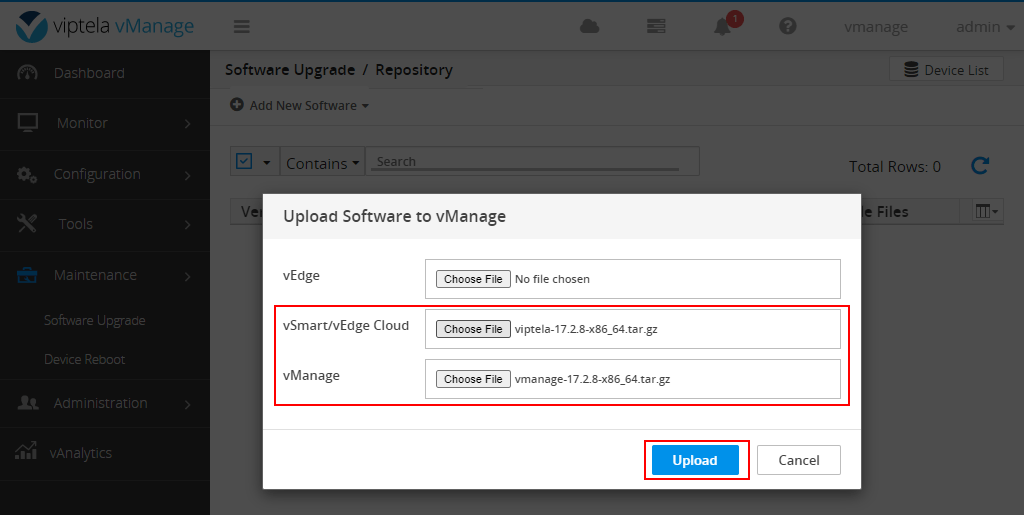Open the notifications bell icon
1024x515 pixels.
pyautogui.click(x=723, y=27)
